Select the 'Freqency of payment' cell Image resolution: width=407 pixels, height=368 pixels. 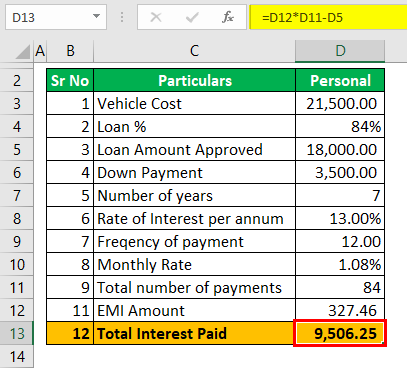tap(195, 242)
